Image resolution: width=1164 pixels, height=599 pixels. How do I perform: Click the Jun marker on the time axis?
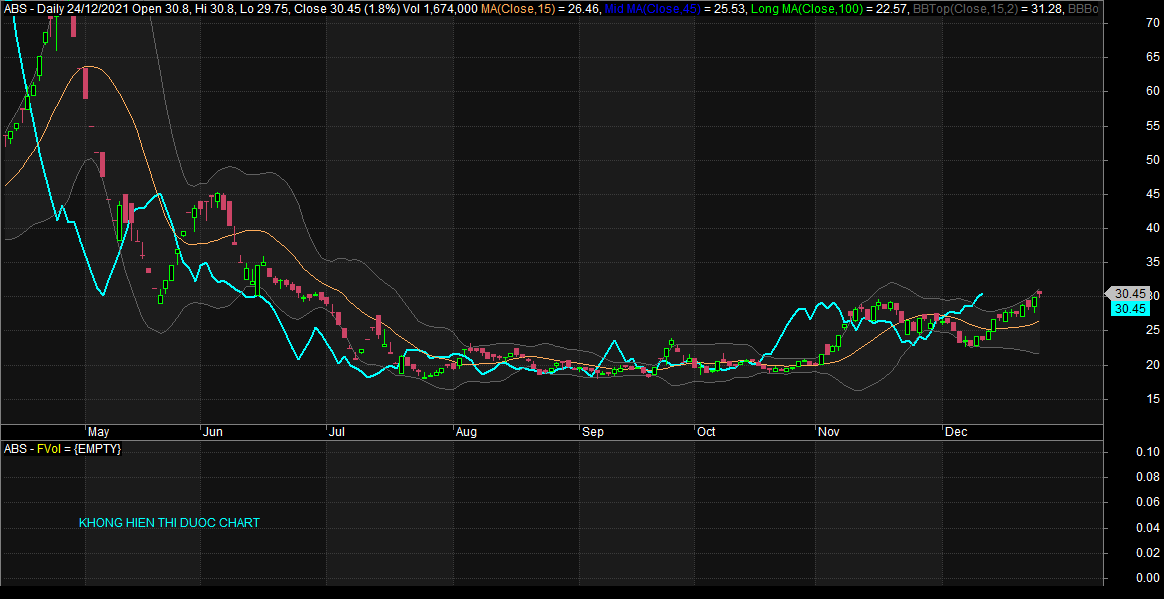(x=212, y=433)
